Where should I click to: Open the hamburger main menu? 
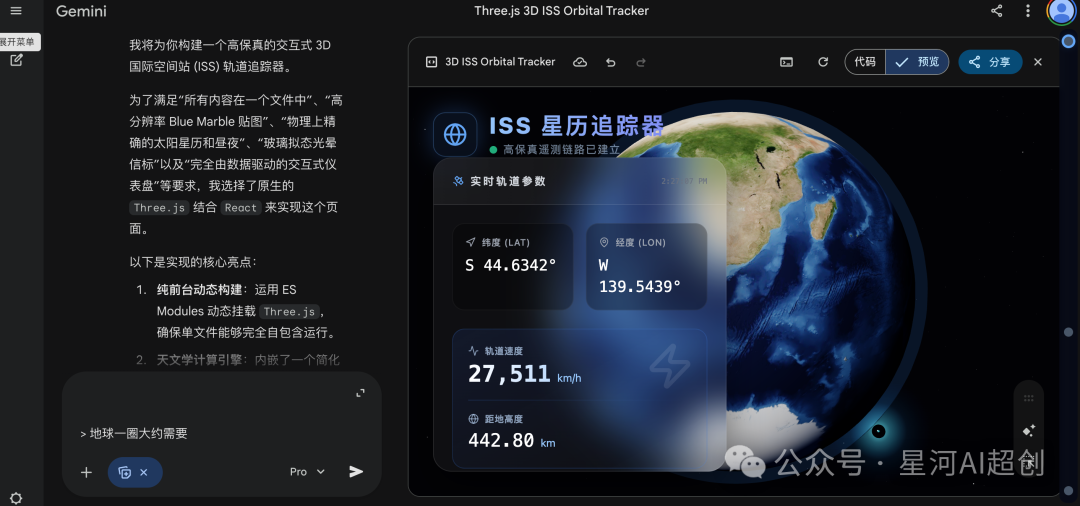pyautogui.click(x=16, y=11)
